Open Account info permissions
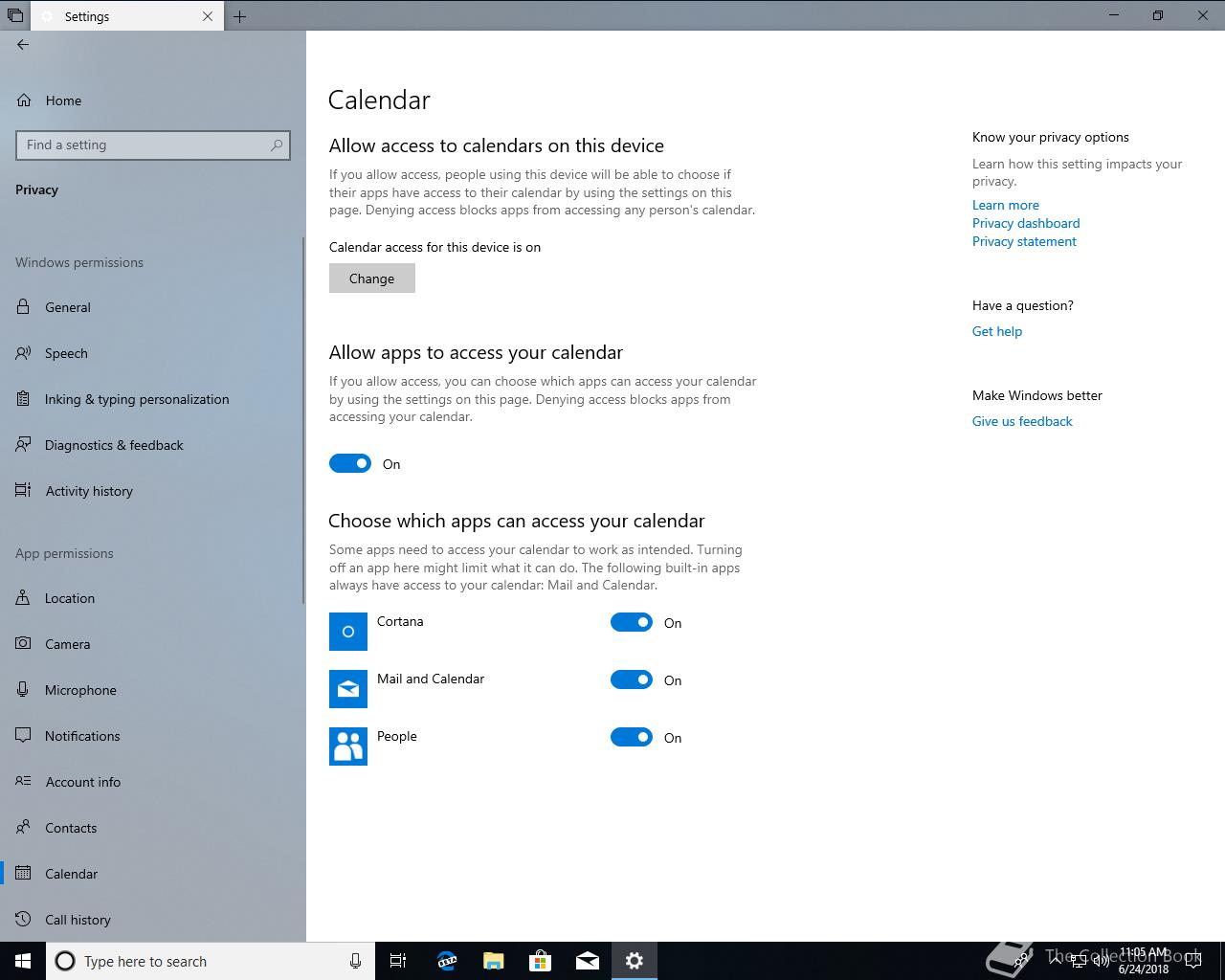1225x980 pixels. 153,782
